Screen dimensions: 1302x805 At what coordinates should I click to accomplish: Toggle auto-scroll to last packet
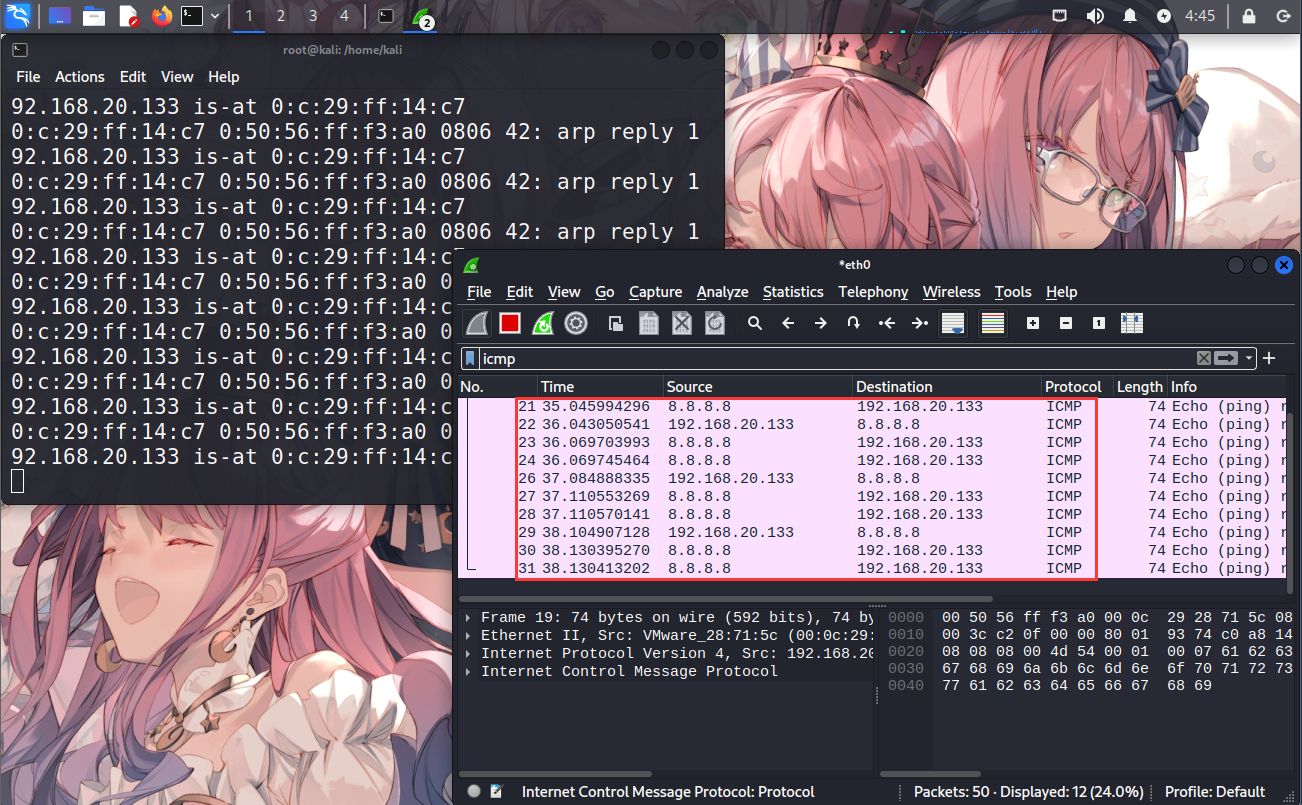953,323
